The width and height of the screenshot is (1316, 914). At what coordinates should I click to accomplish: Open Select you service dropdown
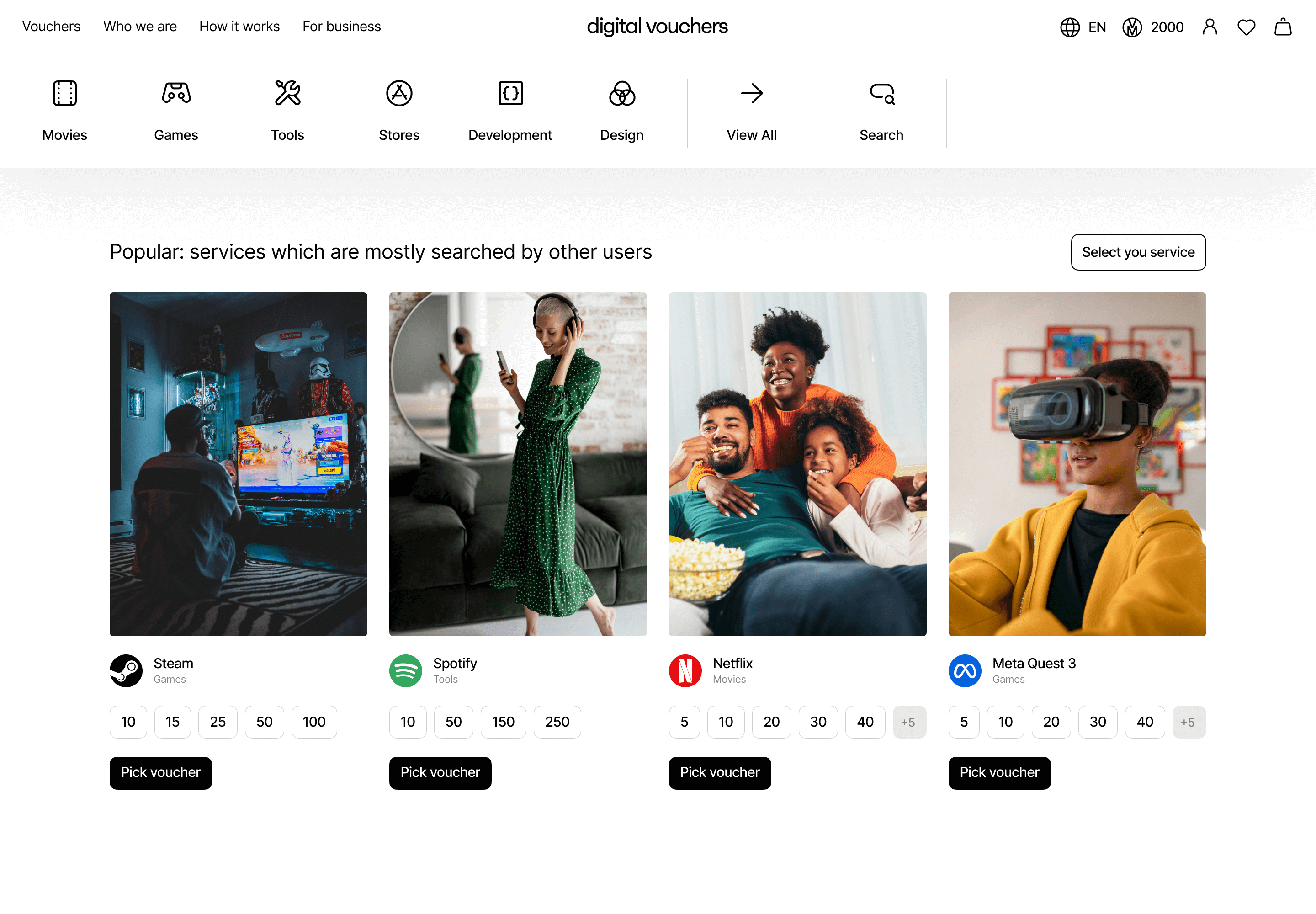pos(1138,252)
